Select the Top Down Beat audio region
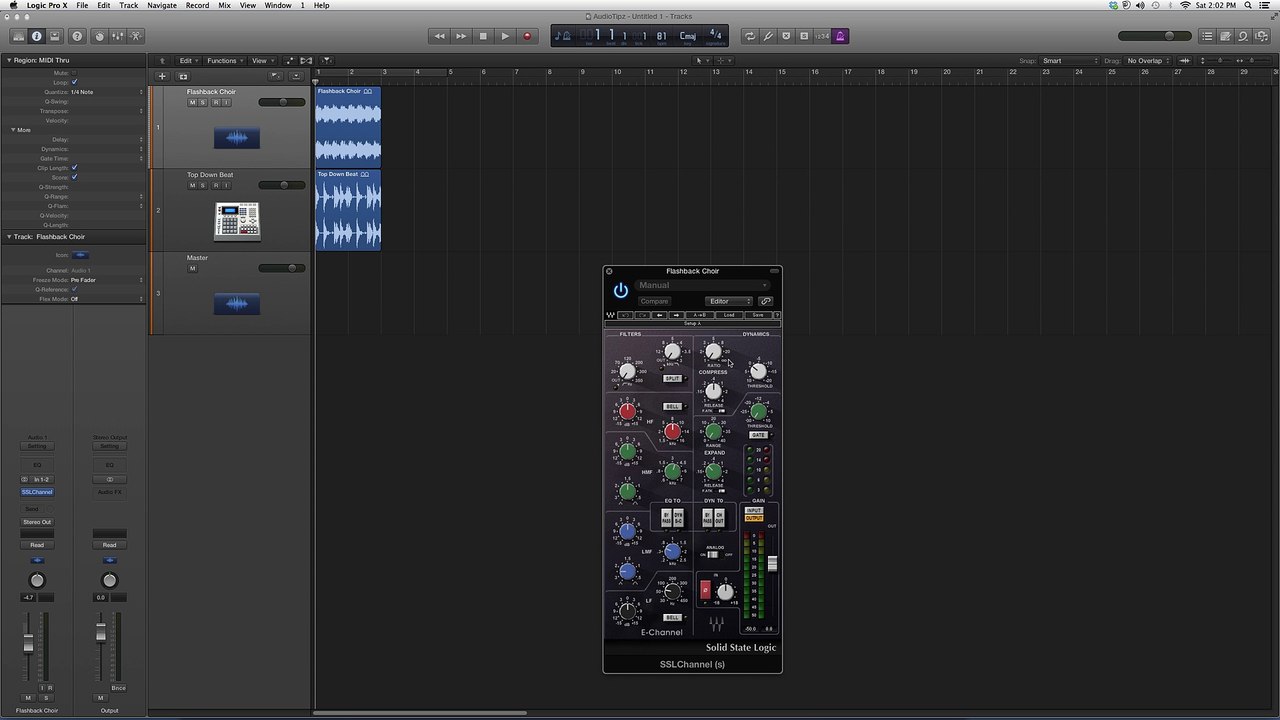Screen dimensions: 1280x720 coord(348,209)
